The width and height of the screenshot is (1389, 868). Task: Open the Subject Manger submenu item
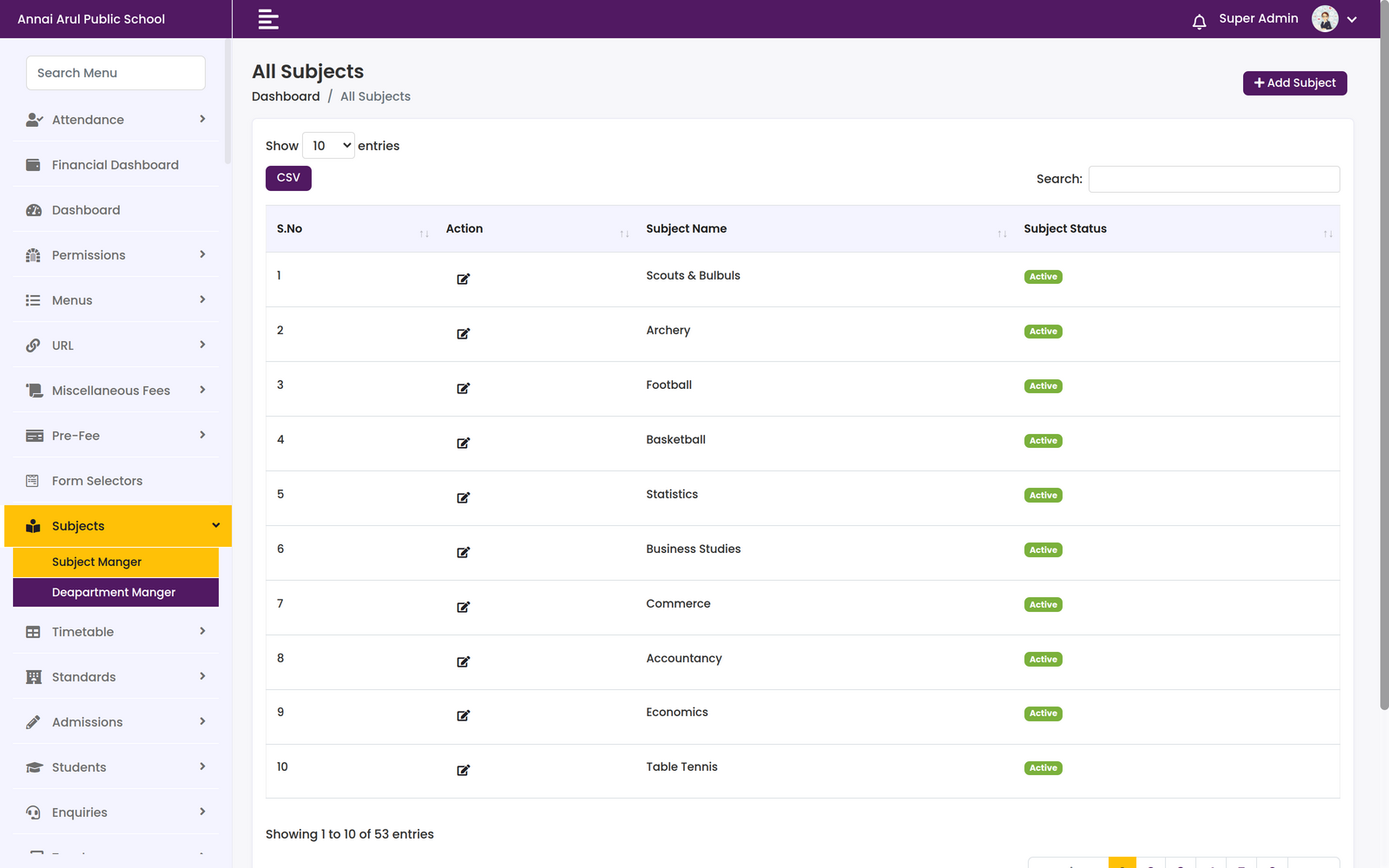point(115,562)
